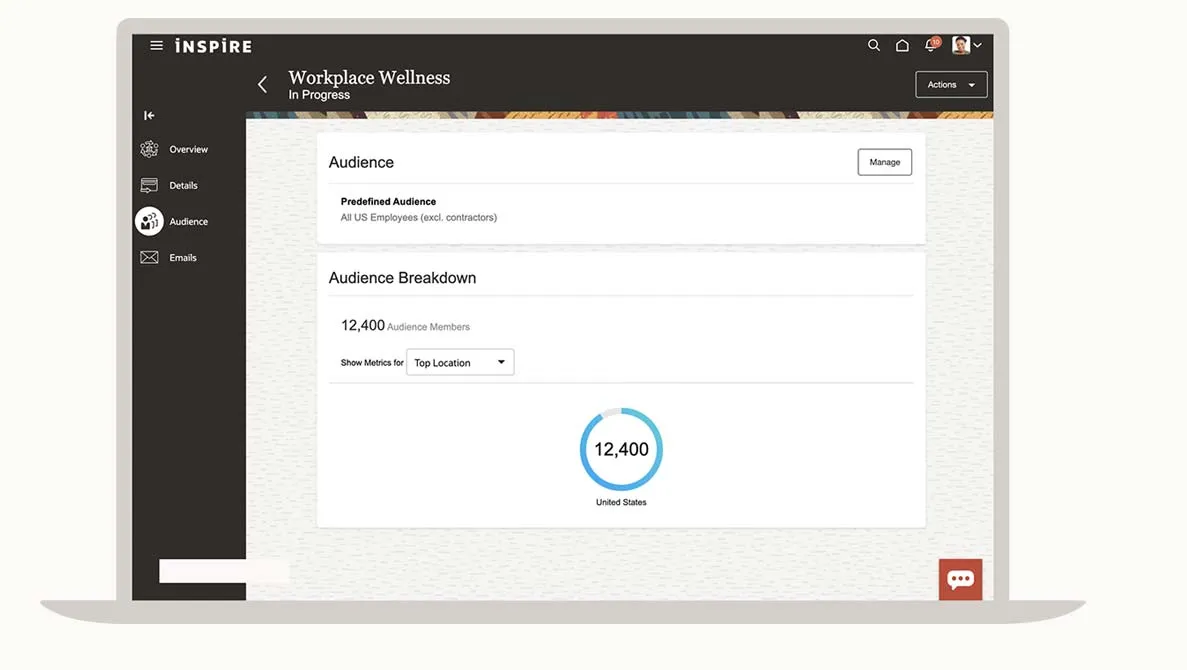This screenshot has width=1187, height=670.
Task: Click the user profile avatar
Action: pyautogui.click(x=961, y=45)
